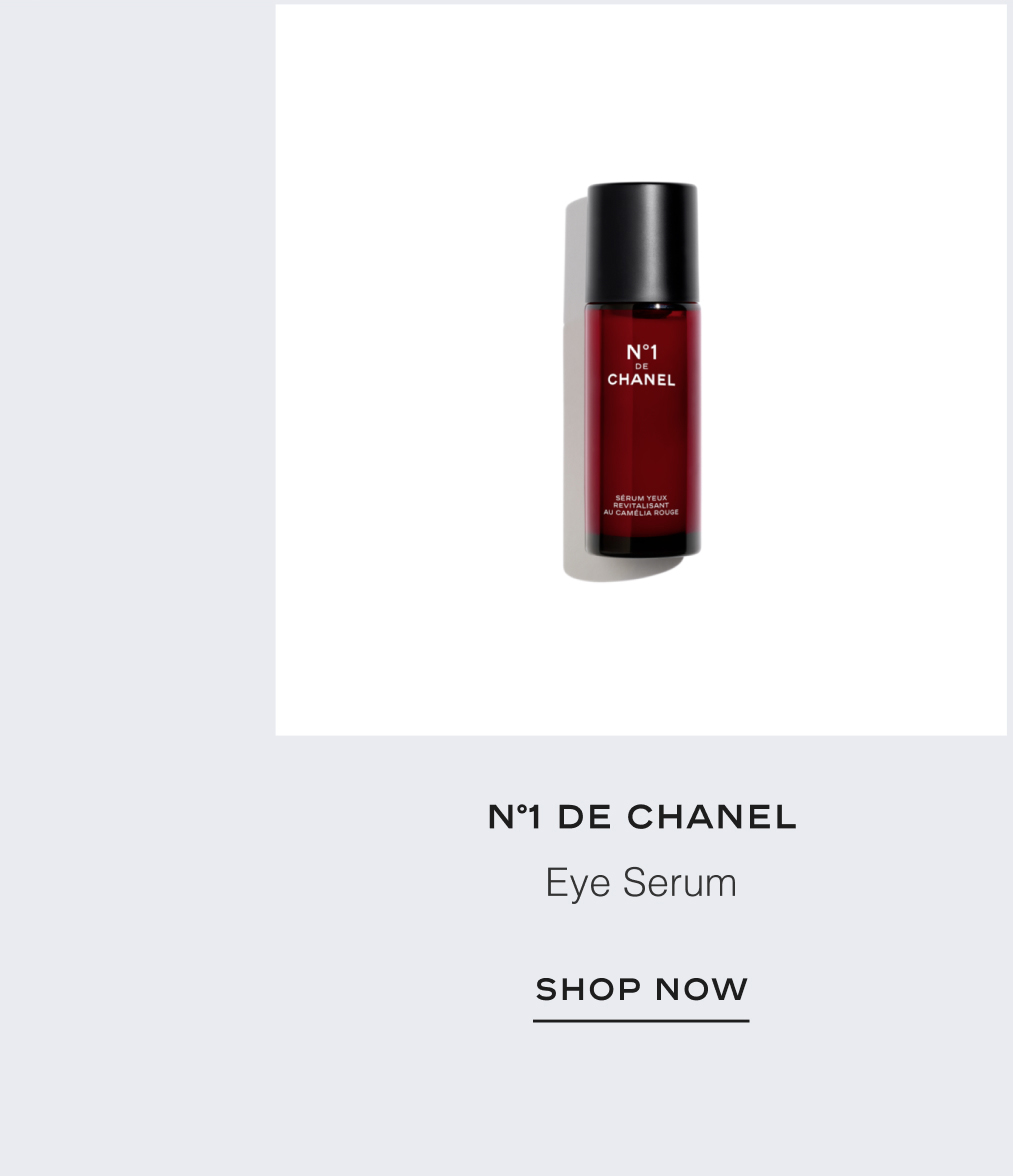The width and height of the screenshot is (1013, 1176).
Task: Click the word NOW in SHOP NOW
Action: (701, 989)
